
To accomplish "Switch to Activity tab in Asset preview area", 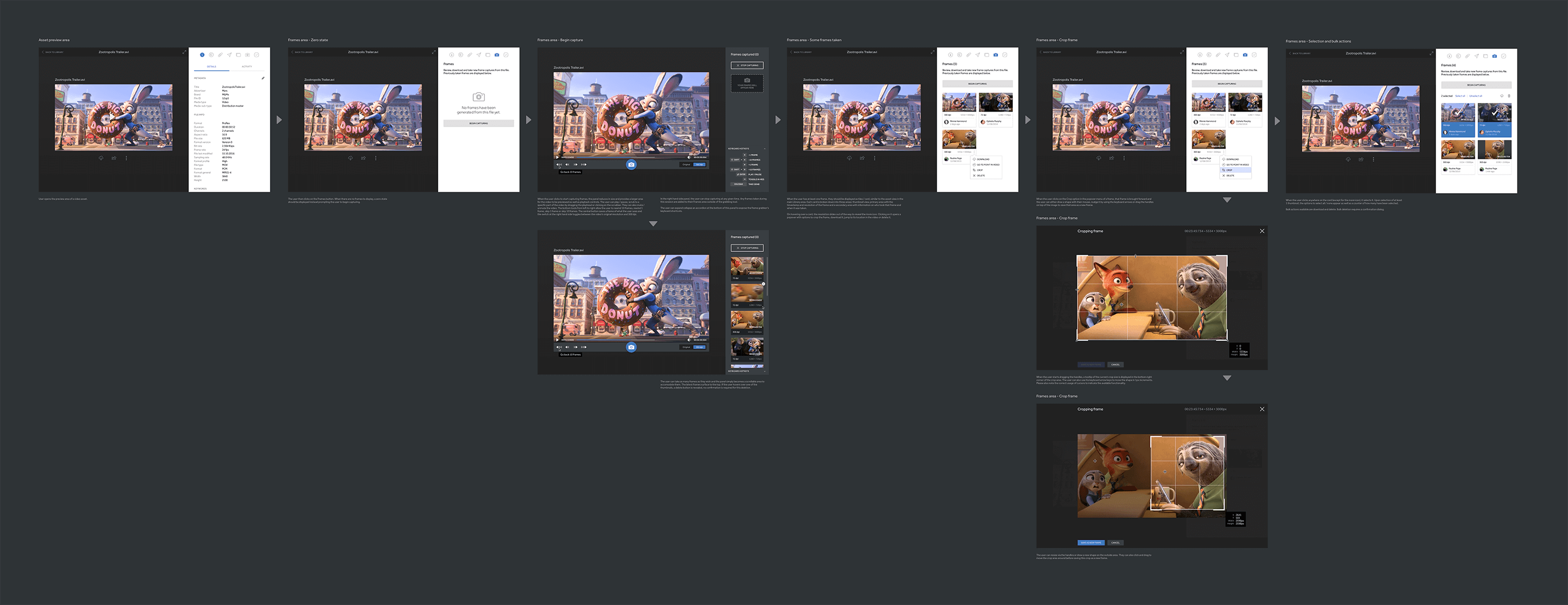I will [x=247, y=67].
